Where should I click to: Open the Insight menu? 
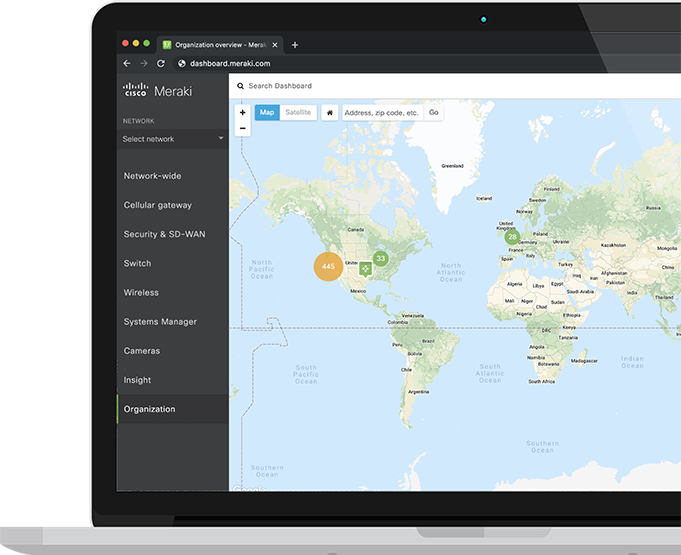pyautogui.click(x=137, y=380)
